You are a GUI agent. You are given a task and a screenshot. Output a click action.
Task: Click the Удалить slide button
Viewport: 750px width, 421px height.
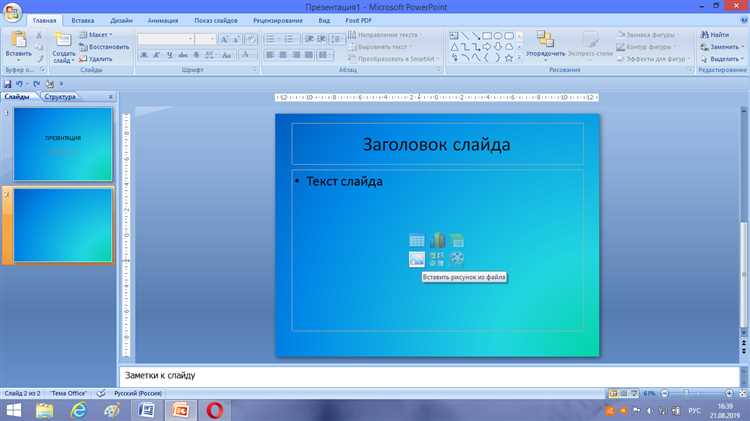(100, 59)
